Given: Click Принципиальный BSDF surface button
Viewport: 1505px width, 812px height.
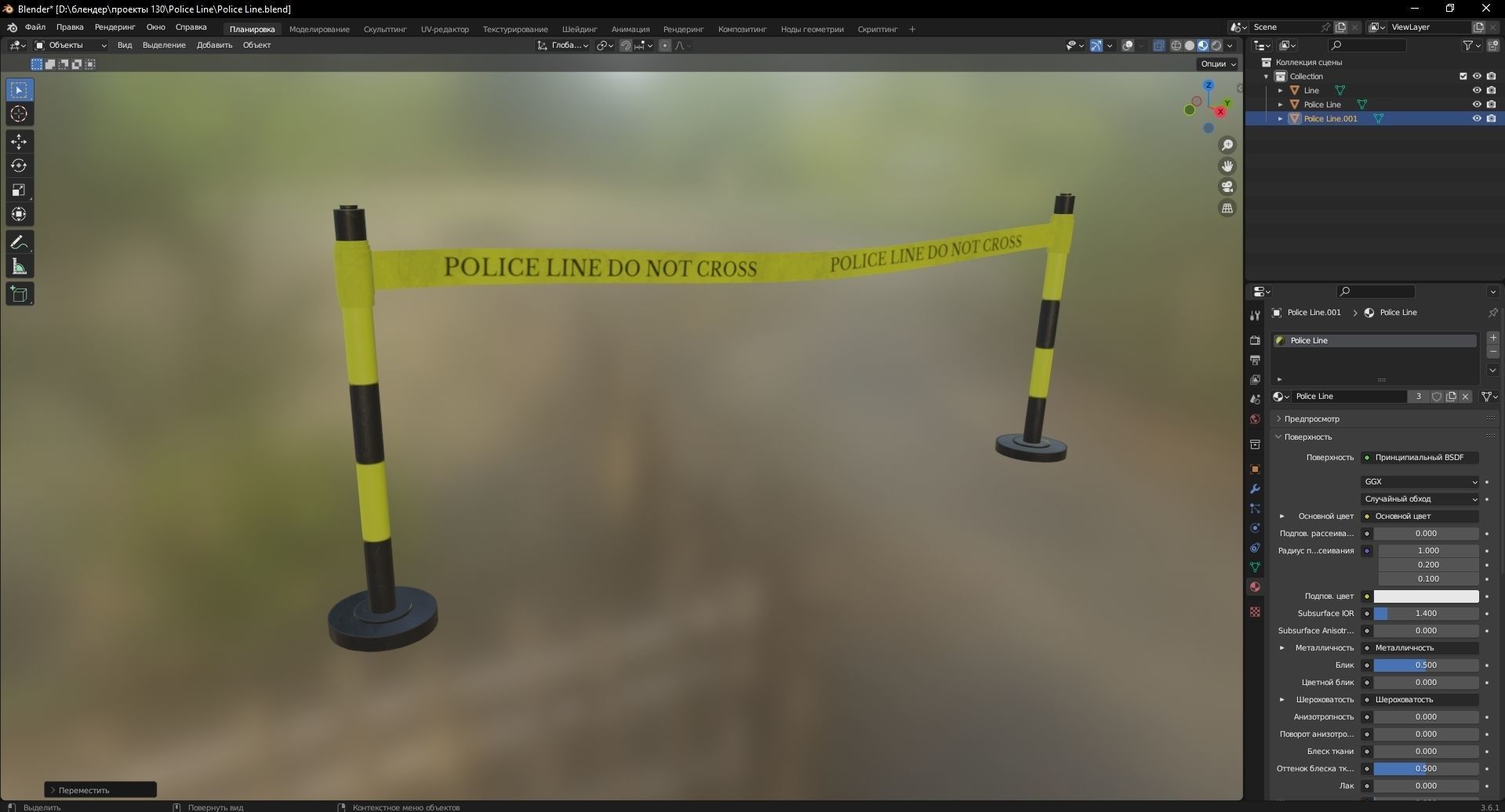Looking at the screenshot, I should (1420, 458).
